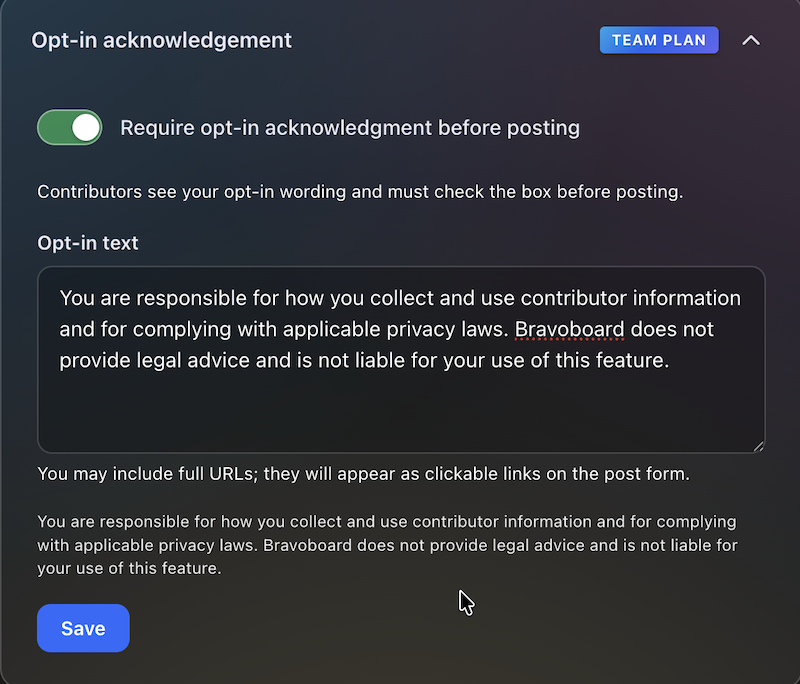Disable the opt-in acknowledgment toggle
Viewport: 800px width, 684px height.
coord(68,127)
